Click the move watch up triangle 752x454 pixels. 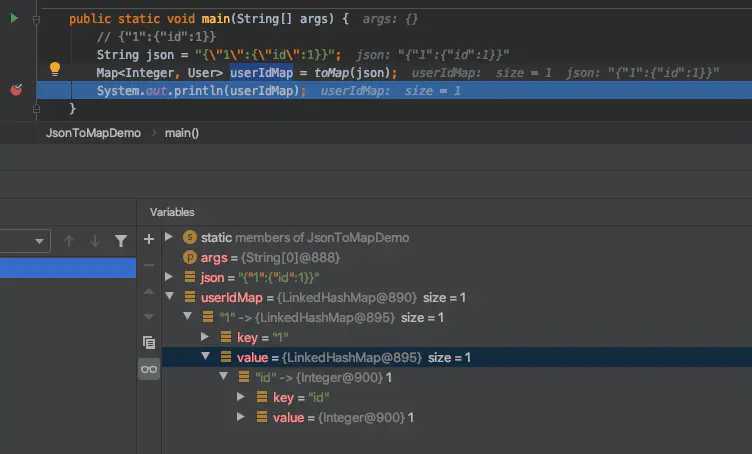(149, 291)
